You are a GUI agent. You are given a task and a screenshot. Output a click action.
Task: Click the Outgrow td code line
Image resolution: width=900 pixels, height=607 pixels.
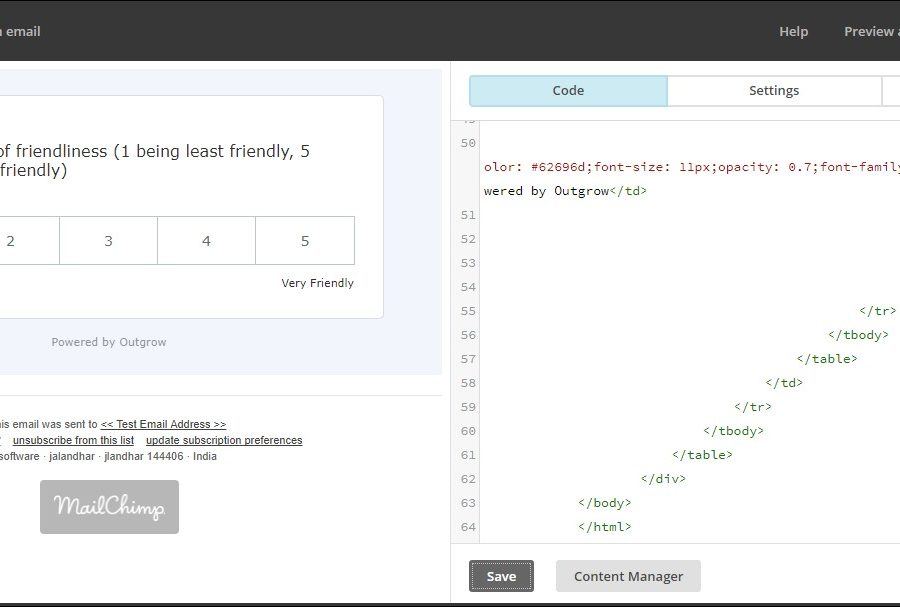click(565, 191)
